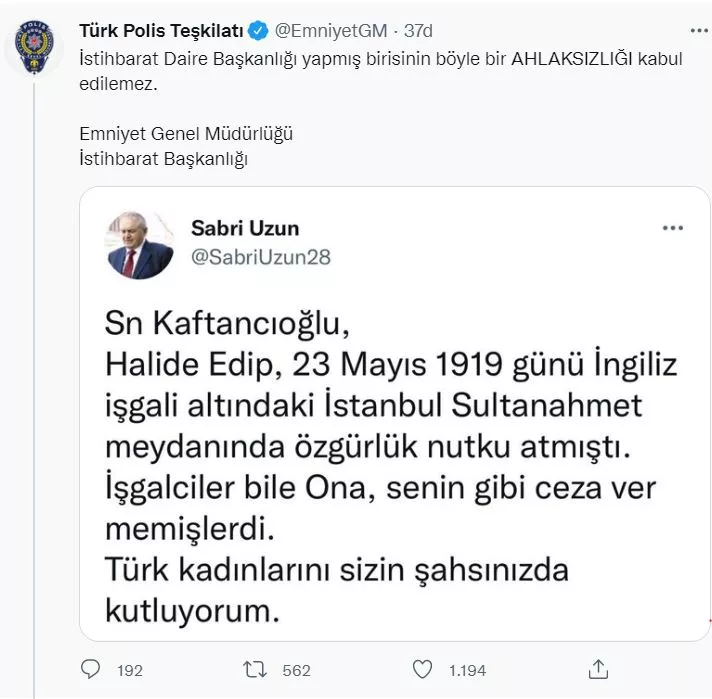Click the 'Türk kadınlarını sizin şahsınızda' line
This screenshot has height=699, width=712.
click(336, 569)
